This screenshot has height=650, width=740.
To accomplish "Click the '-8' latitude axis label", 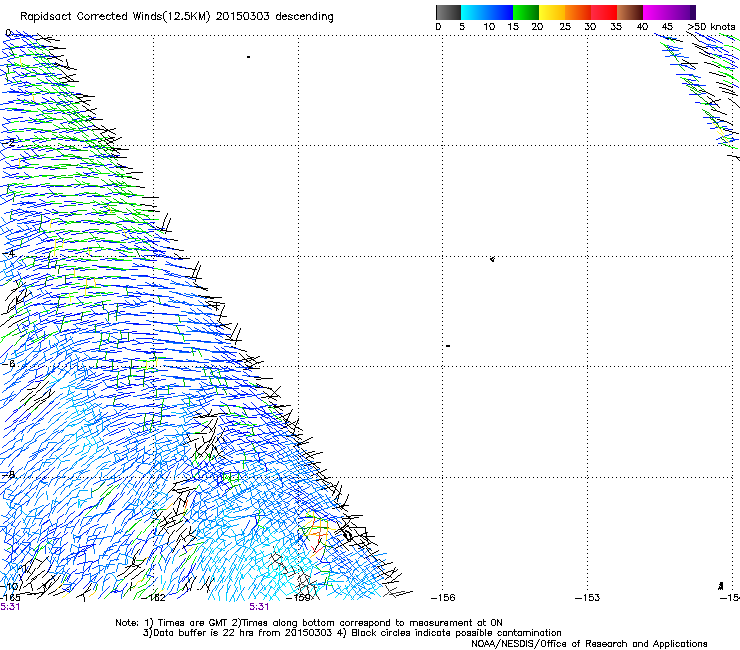I will (x=9, y=475).
